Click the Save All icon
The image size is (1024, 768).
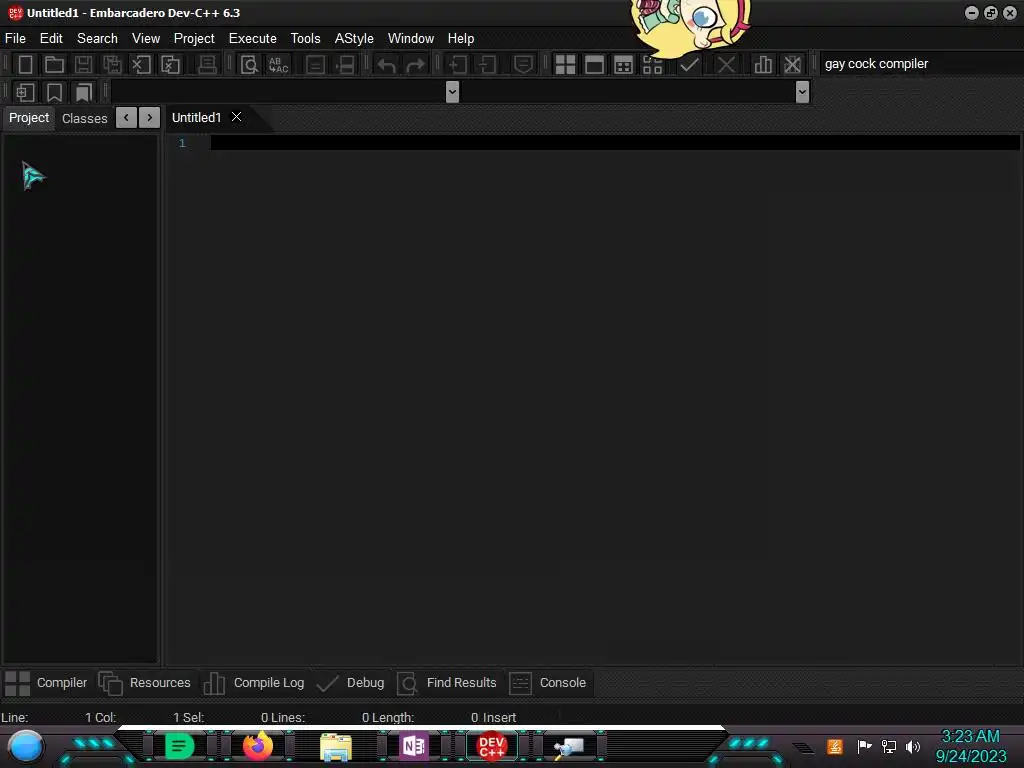click(112, 64)
